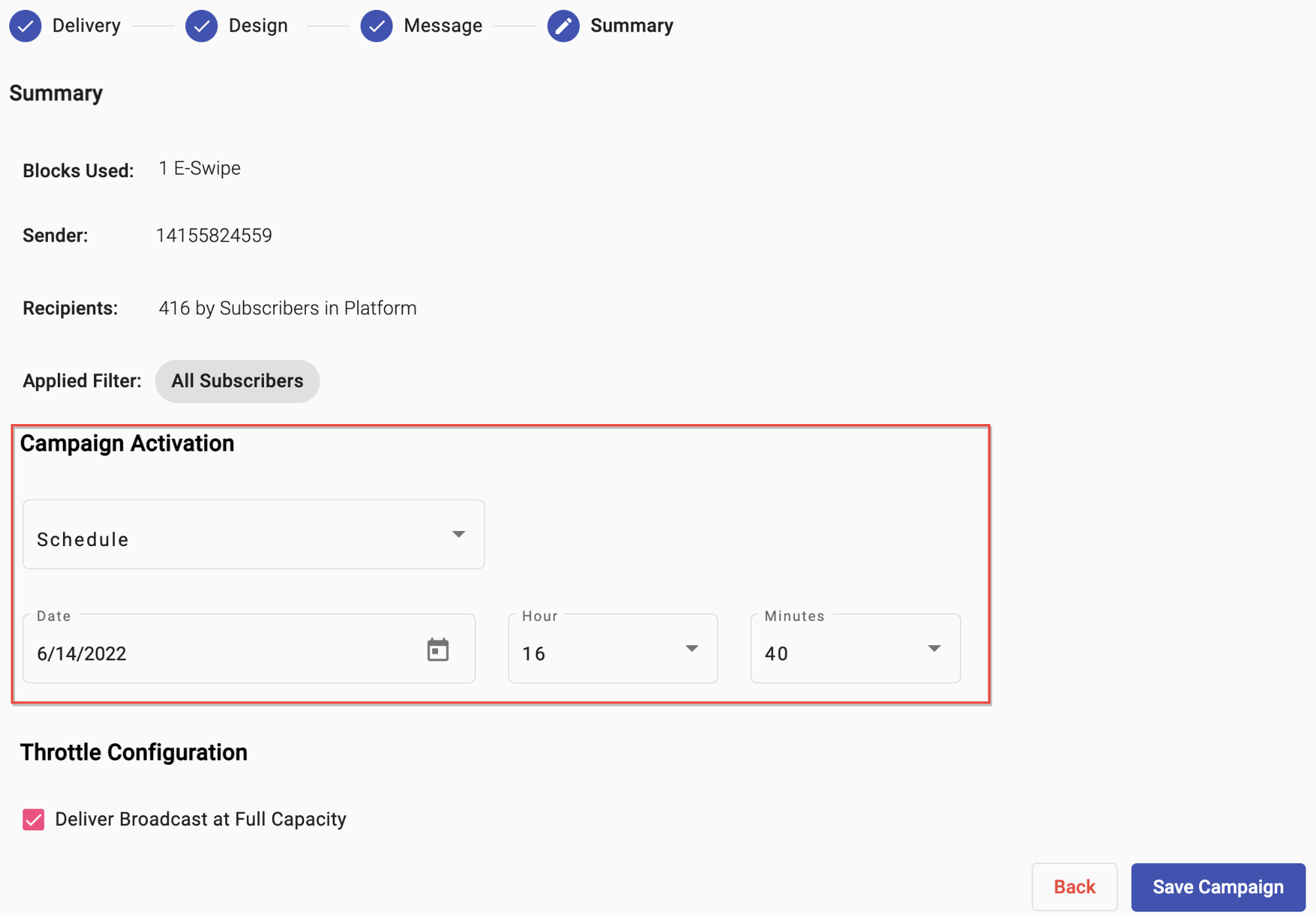
Task: Open the calendar date picker icon
Action: click(437, 650)
